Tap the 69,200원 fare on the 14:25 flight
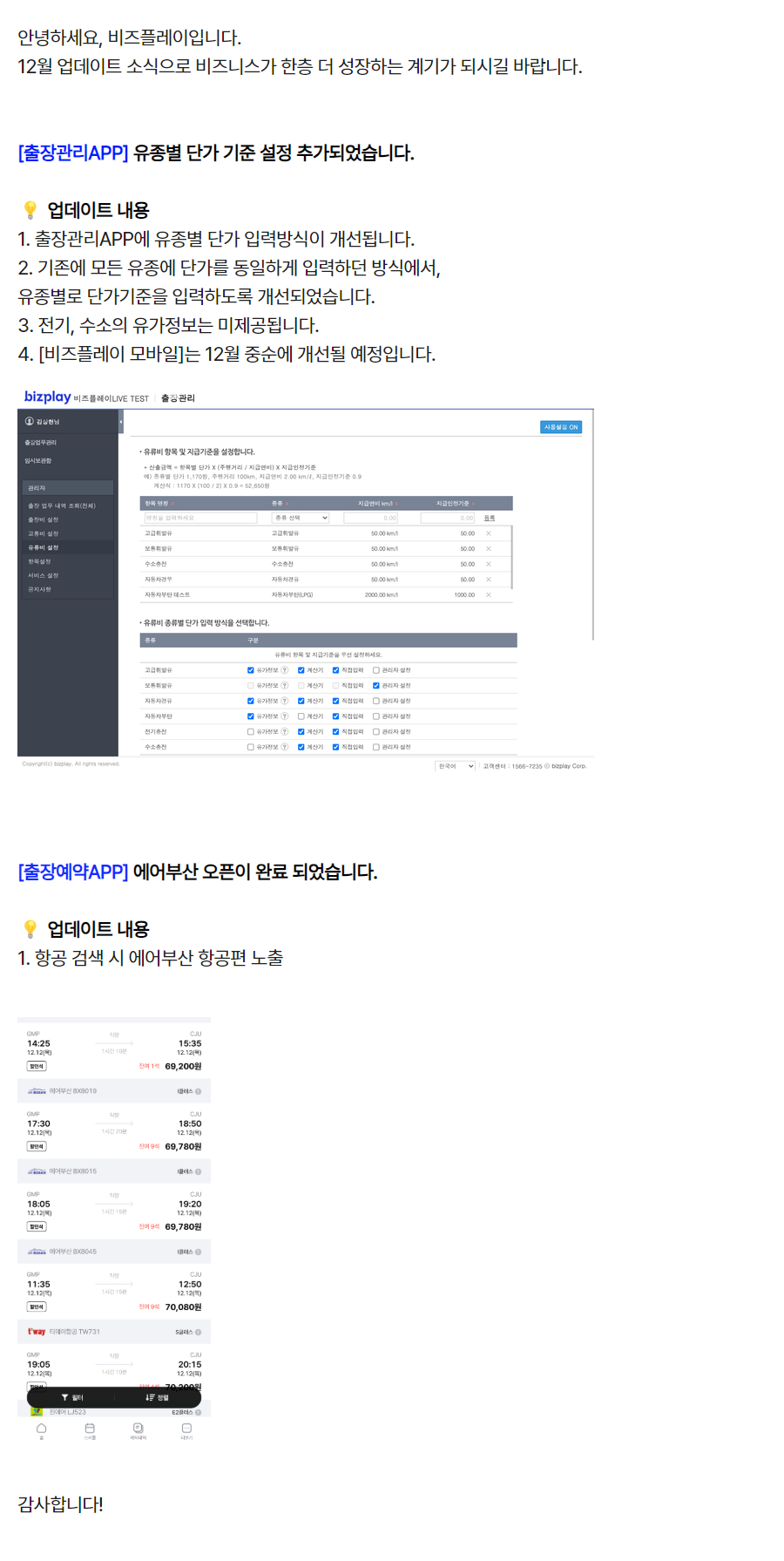The image size is (784, 1561). (x=183, y=1066)
